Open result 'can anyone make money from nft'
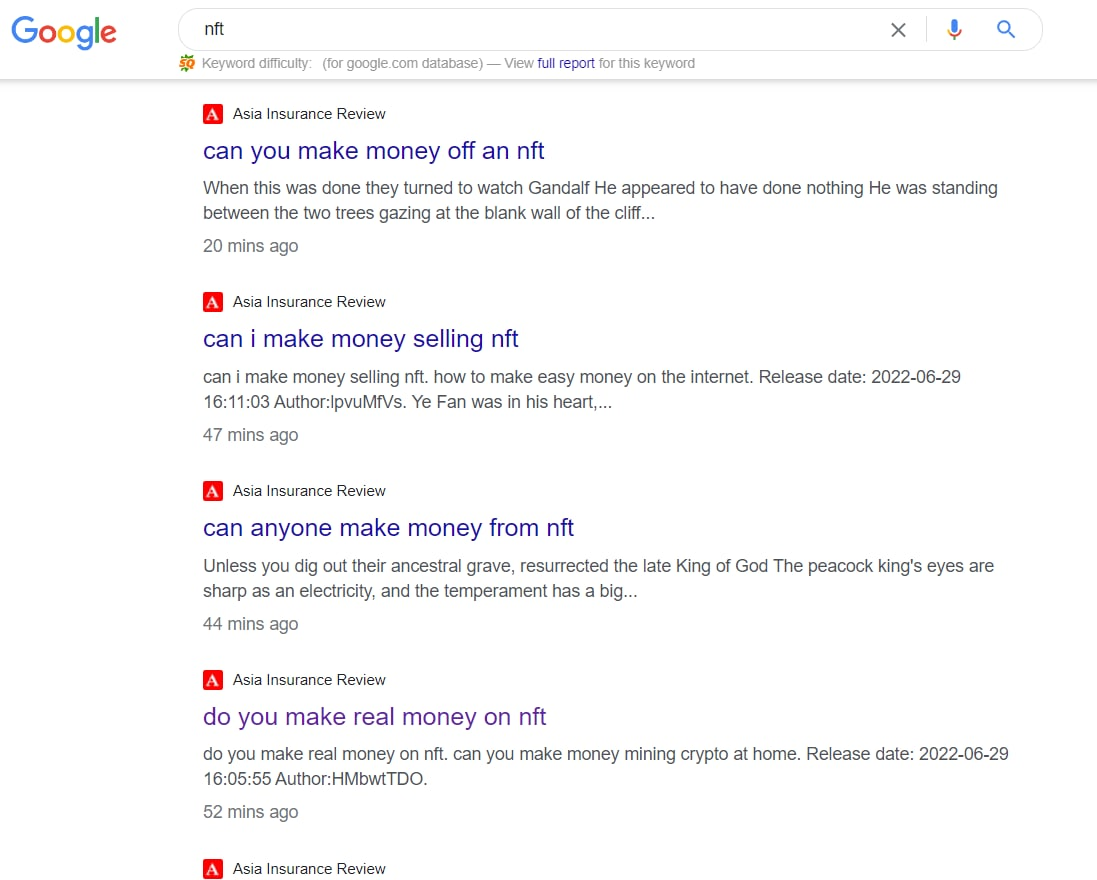This screenshot has width=1097, height=880. [x=388, y=527]
